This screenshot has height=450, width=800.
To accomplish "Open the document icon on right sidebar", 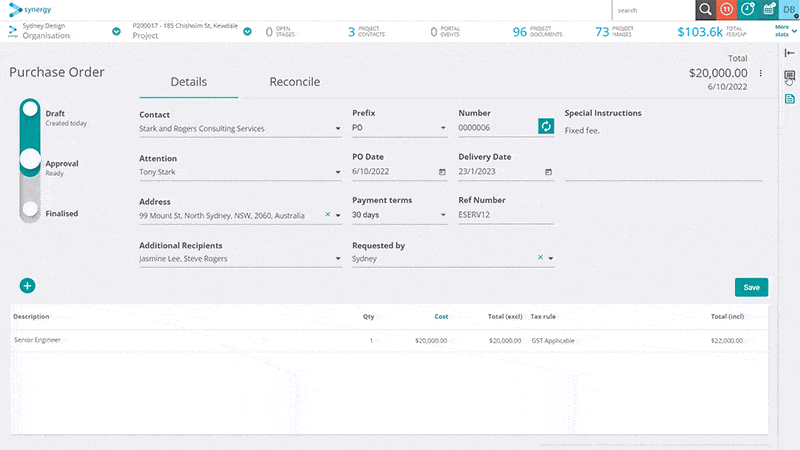I will tap(789, 98).
